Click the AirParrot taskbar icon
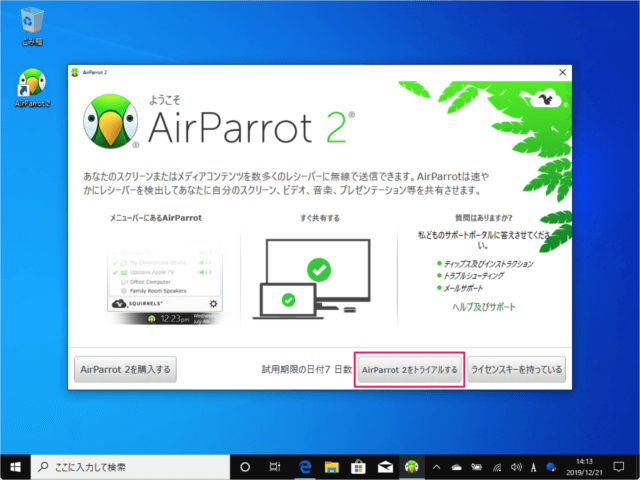 tap(411, 467)
